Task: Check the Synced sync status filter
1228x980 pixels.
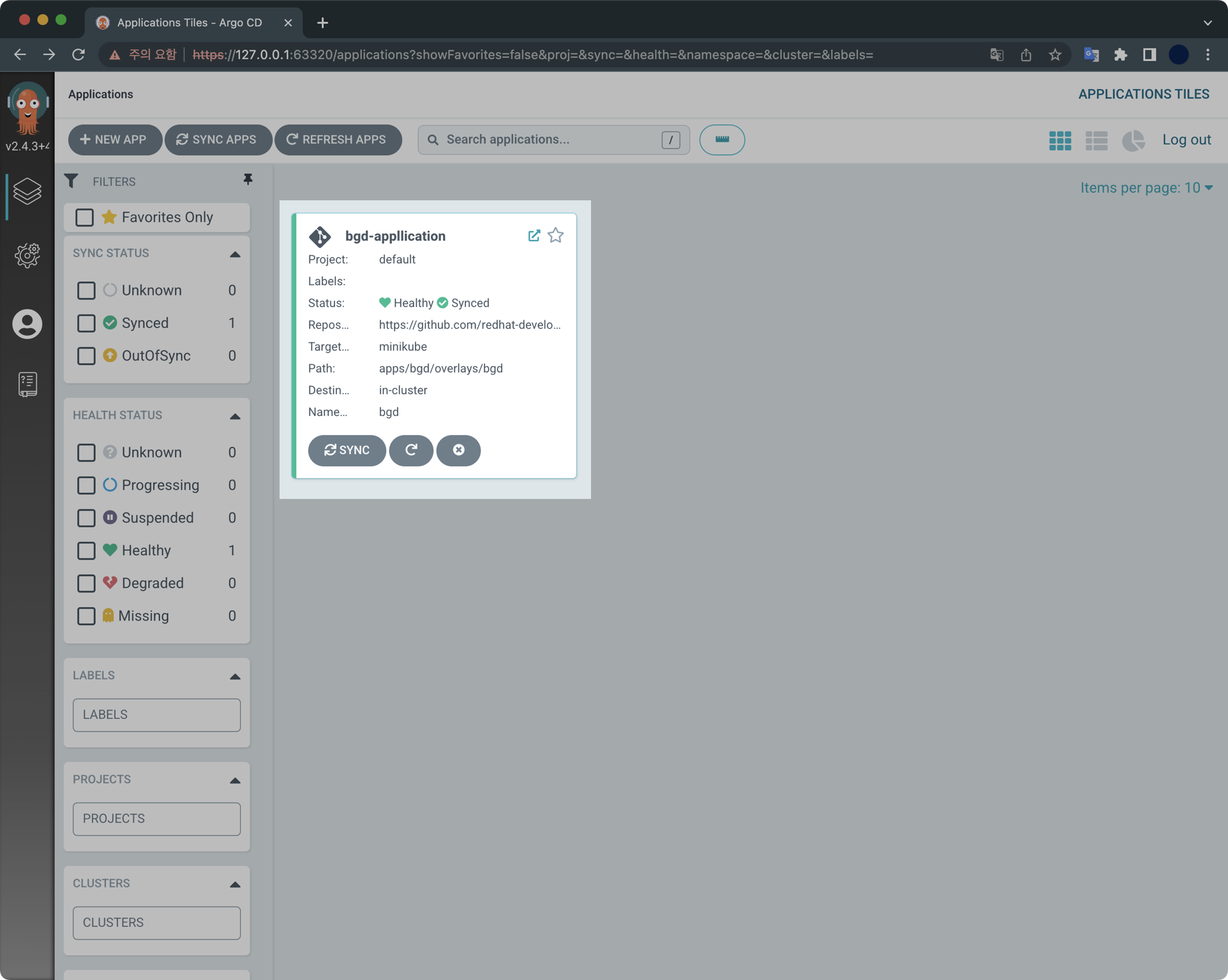Action: 86,323
